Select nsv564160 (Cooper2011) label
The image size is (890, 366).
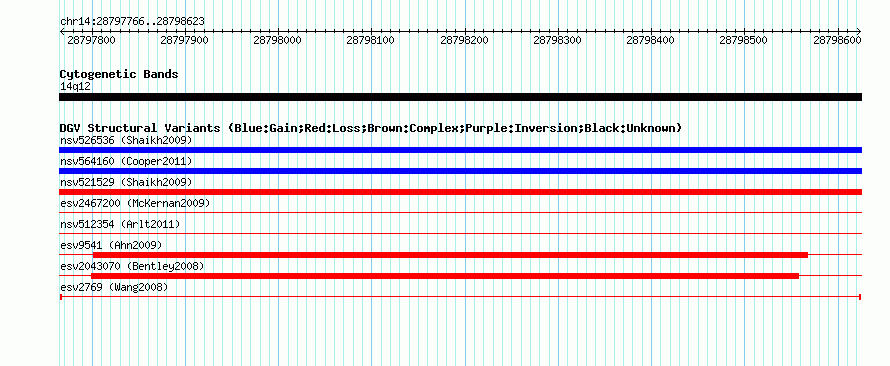pos(126,161)
